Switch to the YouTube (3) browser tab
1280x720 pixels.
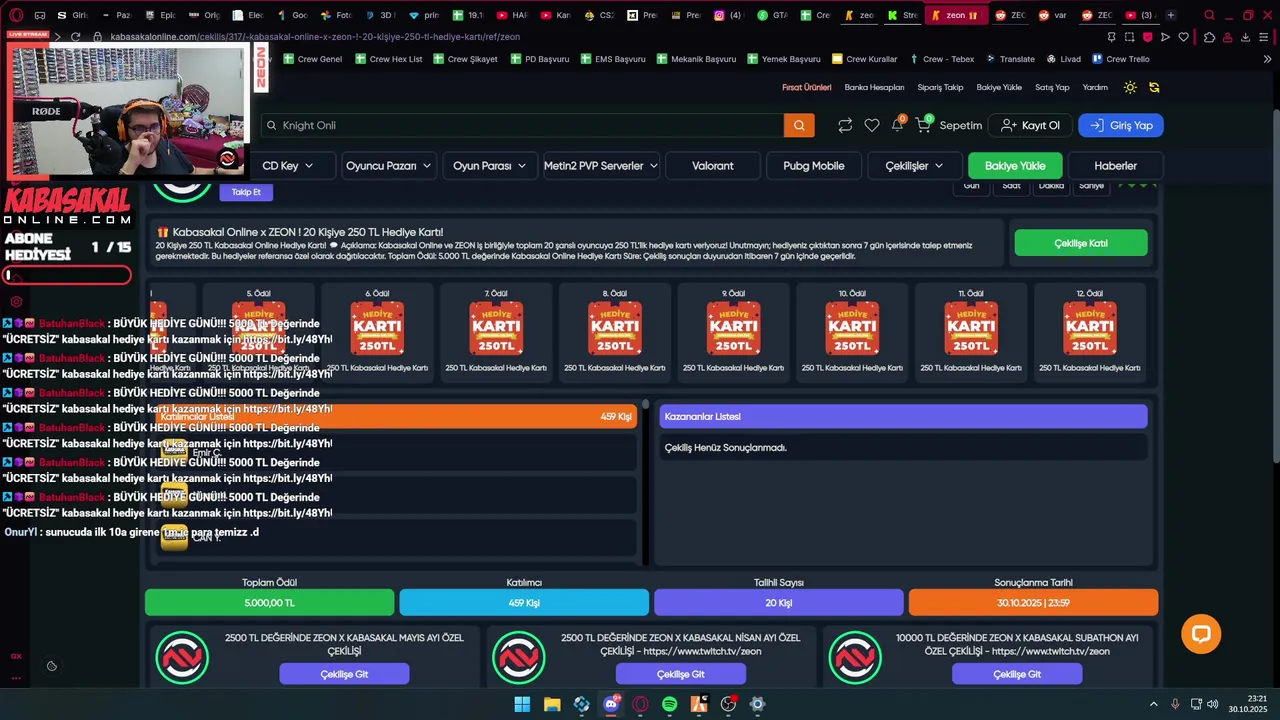[1140, 15]
